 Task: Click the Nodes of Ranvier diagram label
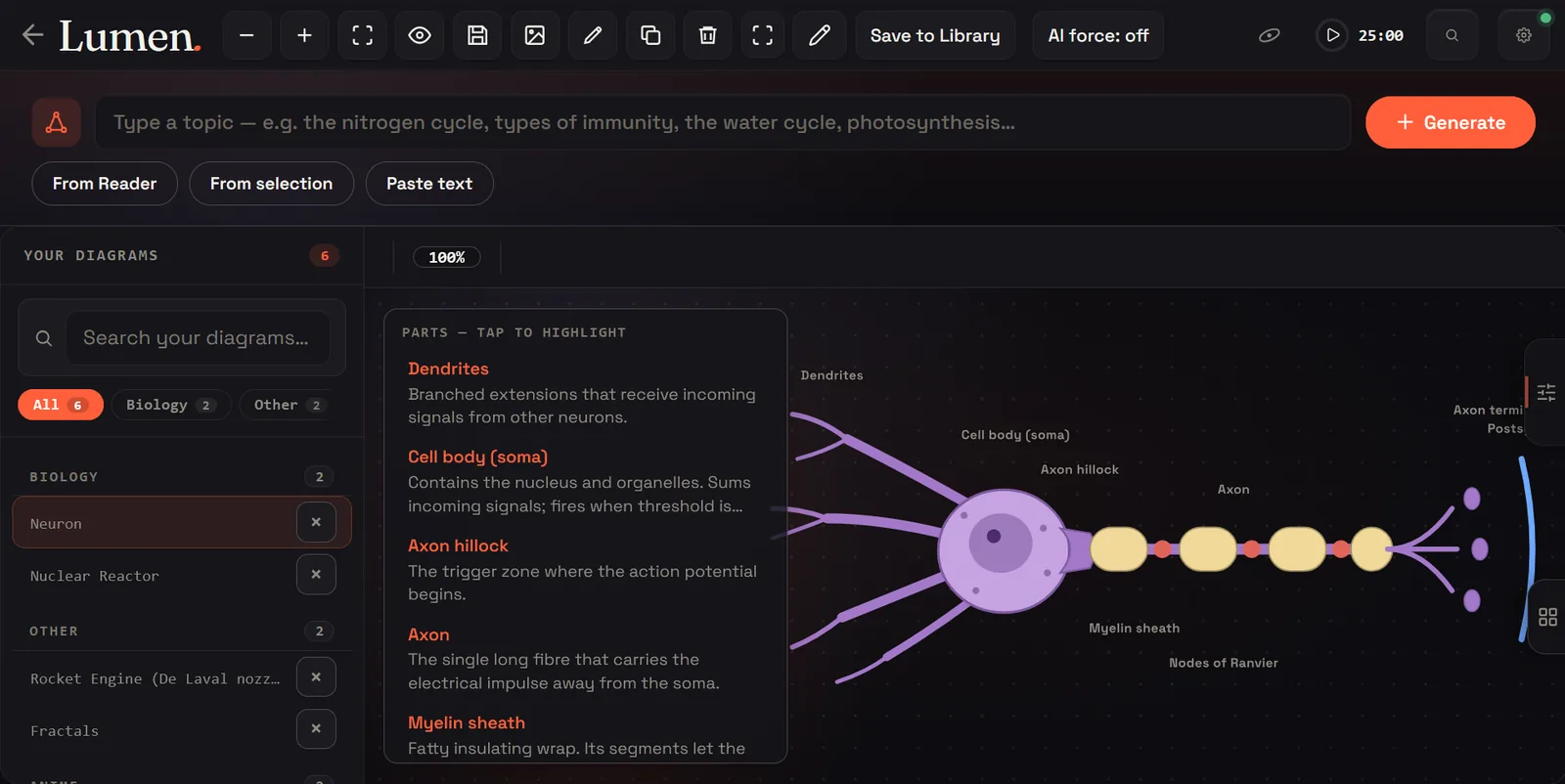[1224, 663]
